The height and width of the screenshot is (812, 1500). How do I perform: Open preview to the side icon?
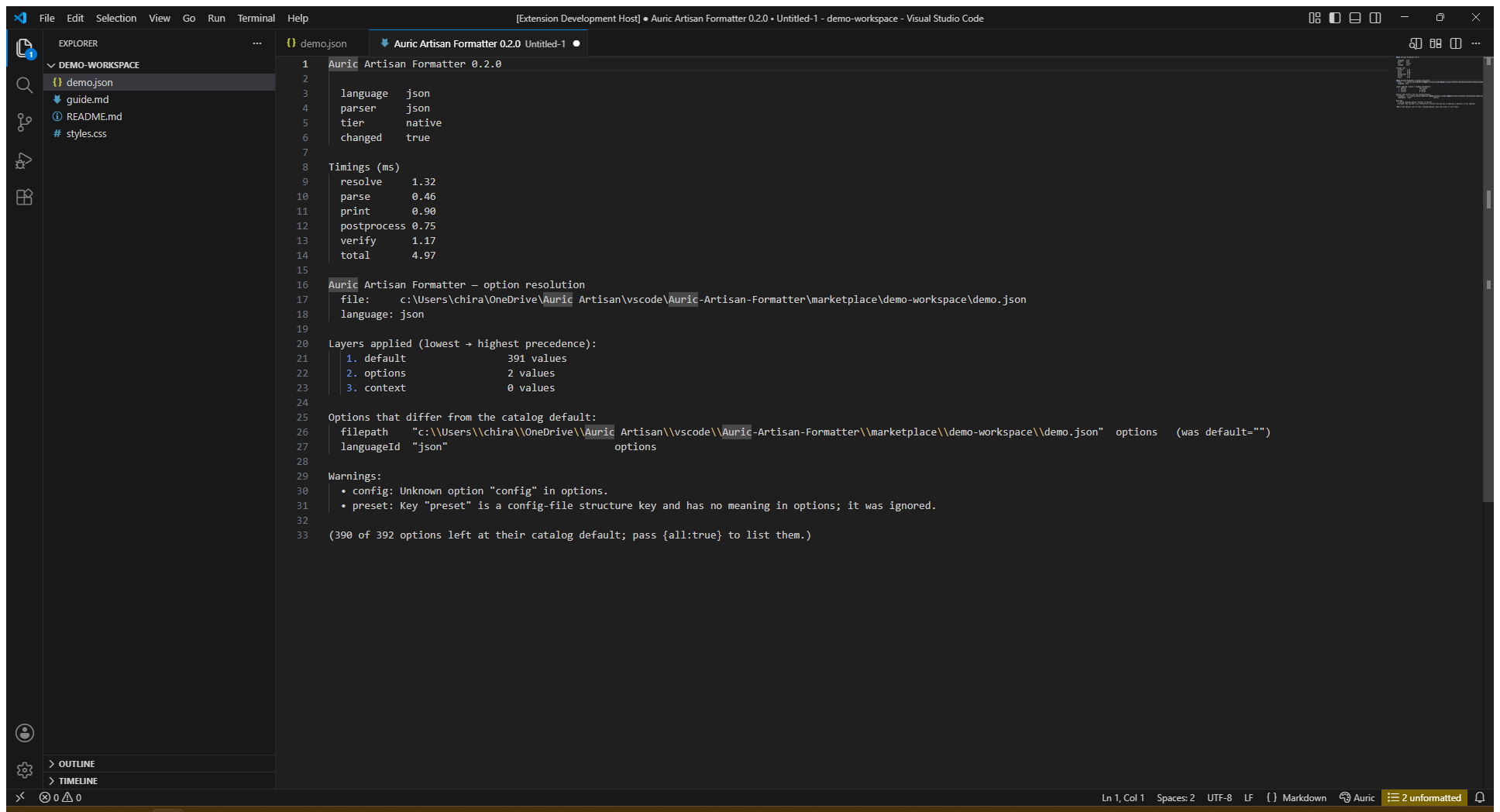pyautogui.click(x=1416, y=43)
